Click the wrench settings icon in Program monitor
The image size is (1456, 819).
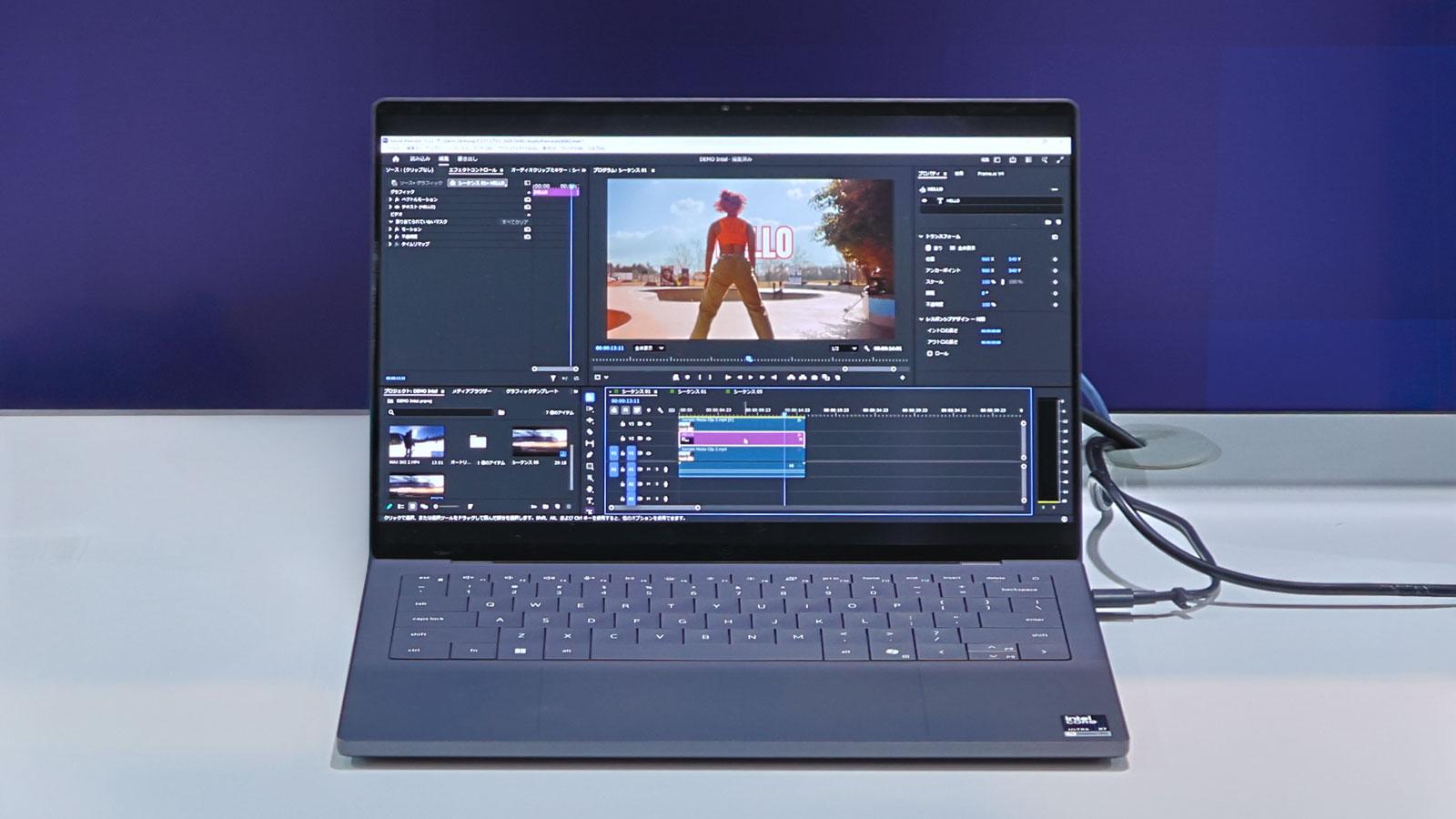coord(866,349)
